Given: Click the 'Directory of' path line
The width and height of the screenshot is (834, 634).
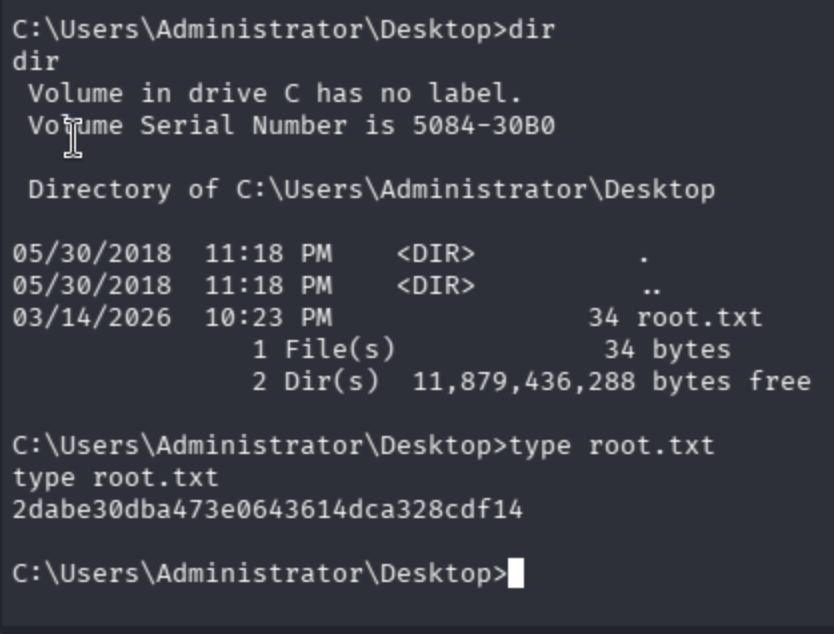Looking at the screenshot, I should 372,189.
